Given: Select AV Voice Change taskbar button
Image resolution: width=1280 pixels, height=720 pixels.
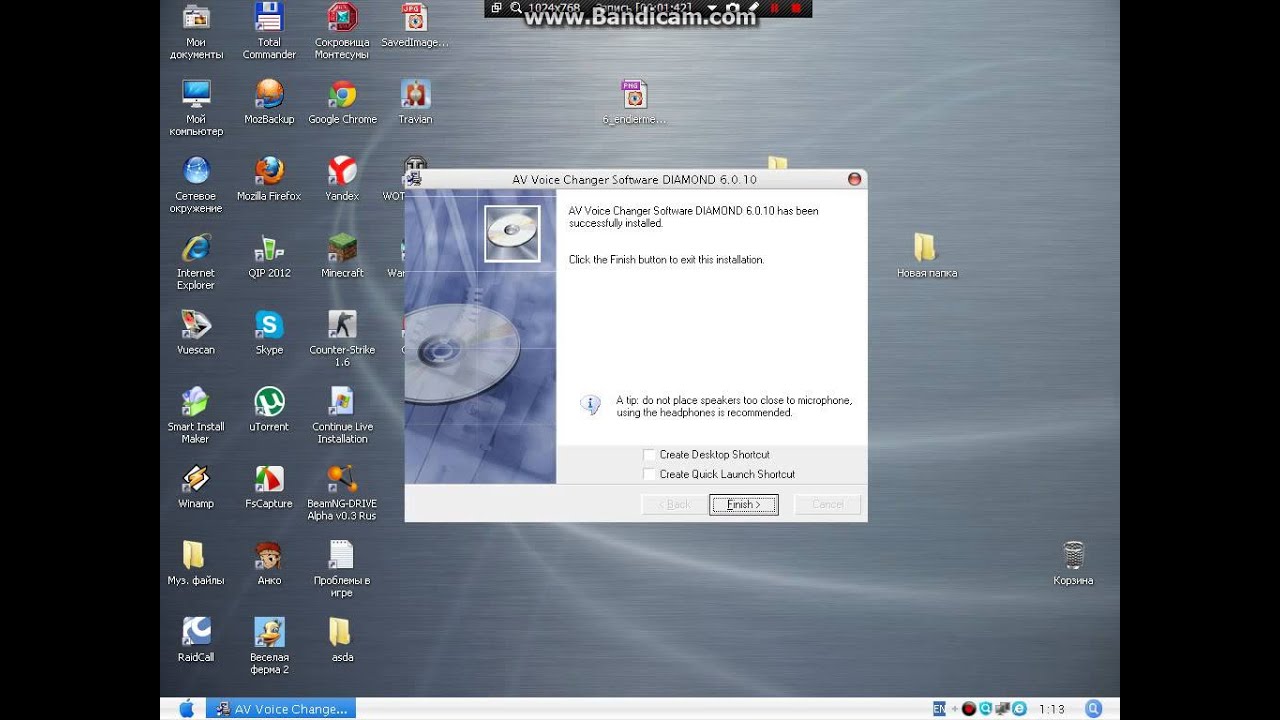Looking at the screenshot, I should coord(281,709).
